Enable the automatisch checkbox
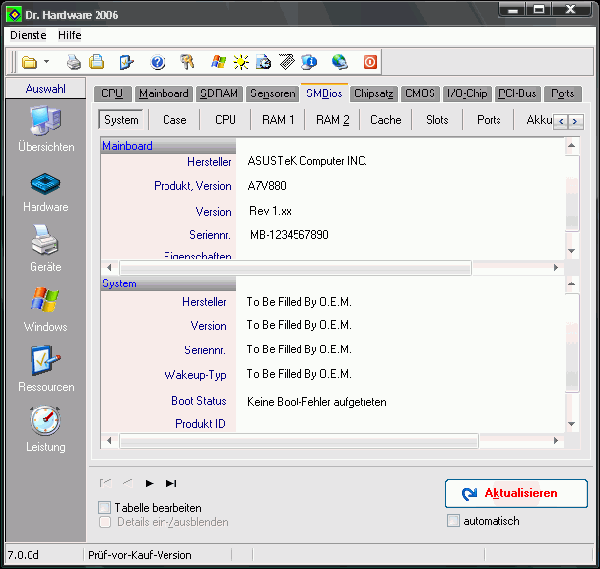The width and height of the screenshot is (600, 569). [453, 521]
